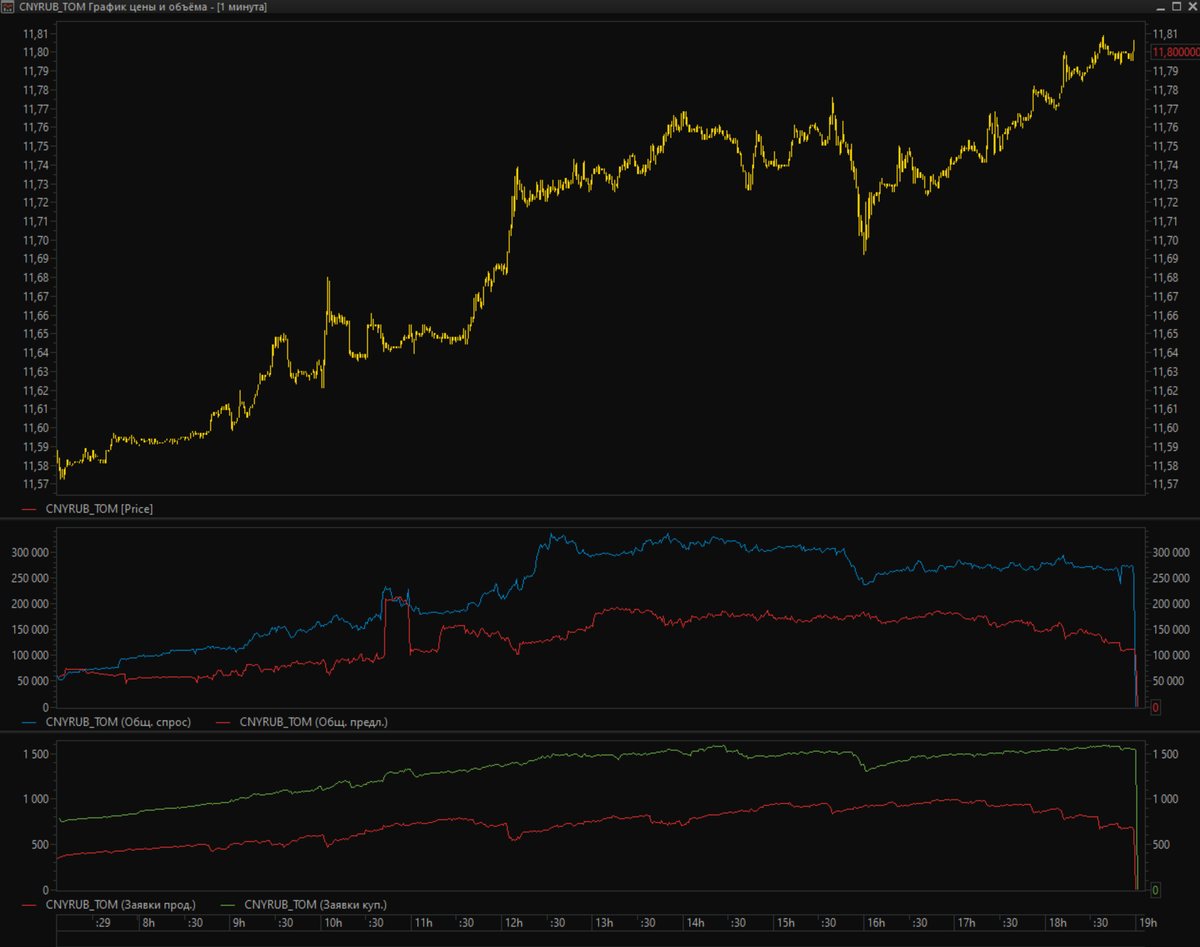Click the 8h mark on the time axis
The width and height of the screenshot is (1200, 947).
point(148,922)
